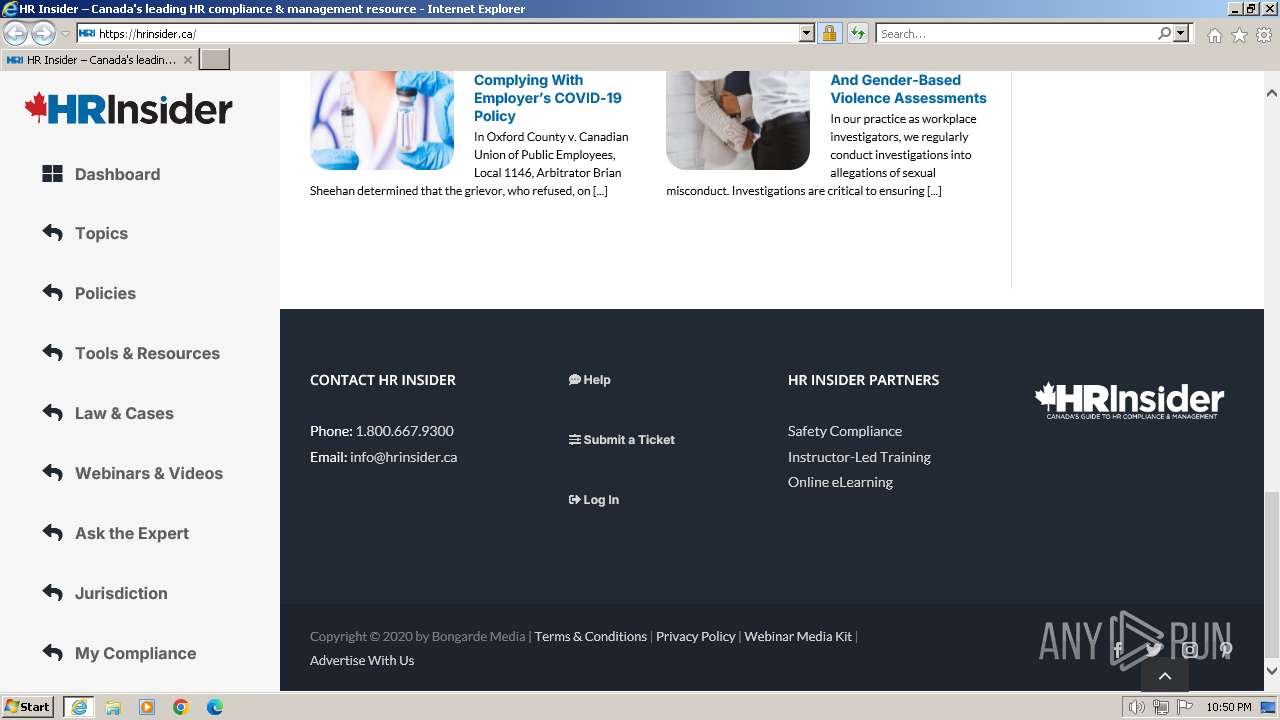Open Microsoft Edge from the taskbar
1280x720 pixels.
pos(215,707)
